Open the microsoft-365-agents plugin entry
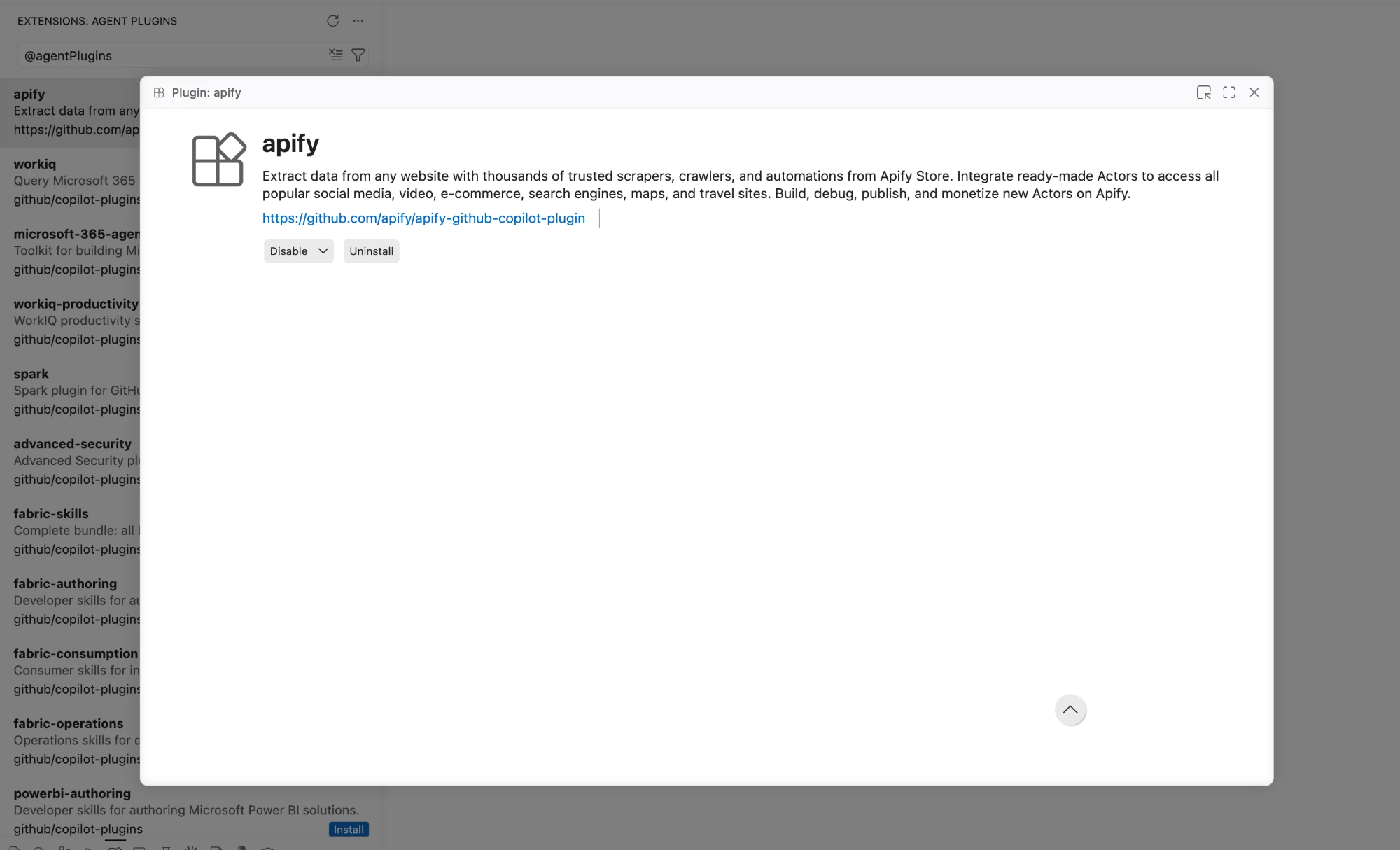Viewport: 1400px width, 850px height. click(70, 252)
